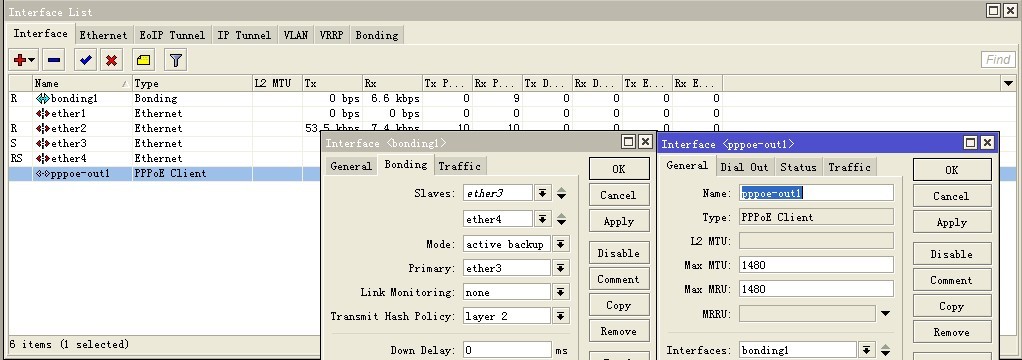This screenshot has height=360, width=1022.
Task: Open the column chooser arrow of interface table
Action: point(1008,83)
